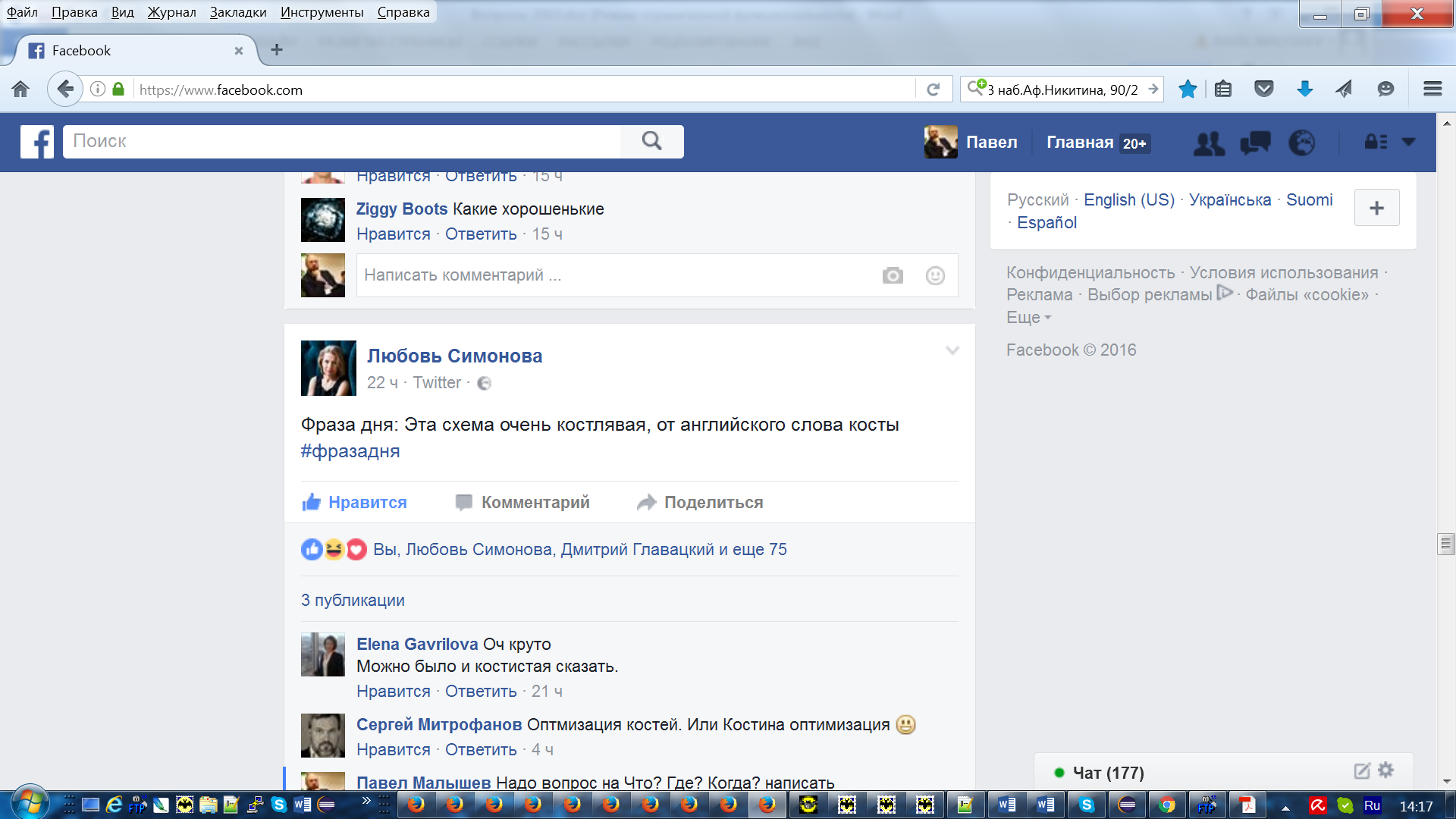Open Главная home link in header
The width and height of the screenshot is (1456, 819).
pos(1080,143)
